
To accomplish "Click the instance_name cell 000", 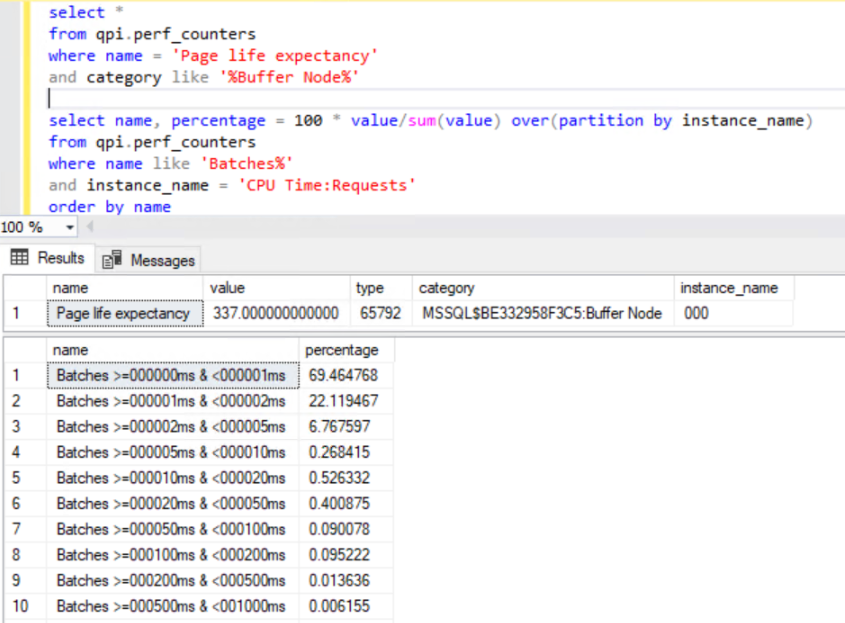I will tap(733, 313).
